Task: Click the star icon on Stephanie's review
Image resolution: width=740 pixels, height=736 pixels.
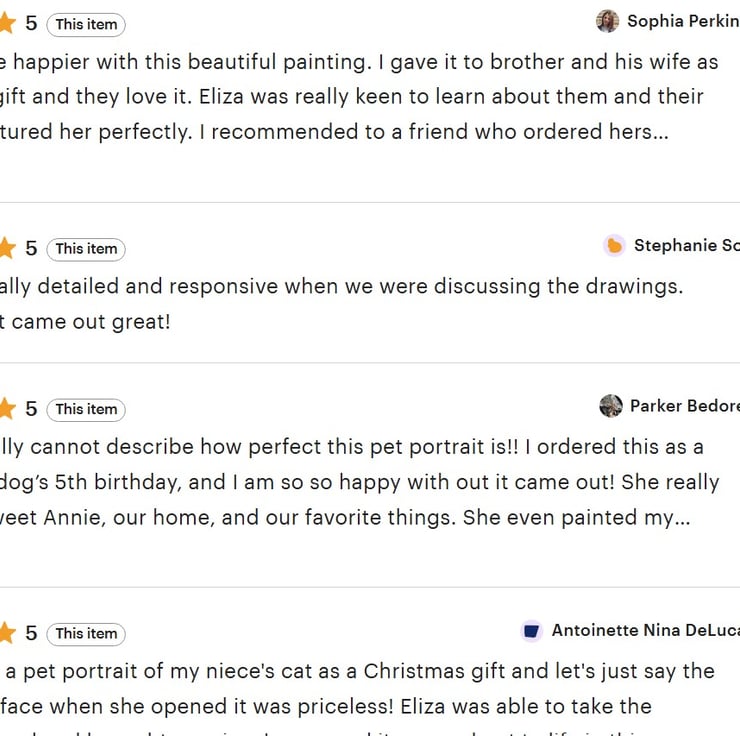Action: [x=8, y=248]
